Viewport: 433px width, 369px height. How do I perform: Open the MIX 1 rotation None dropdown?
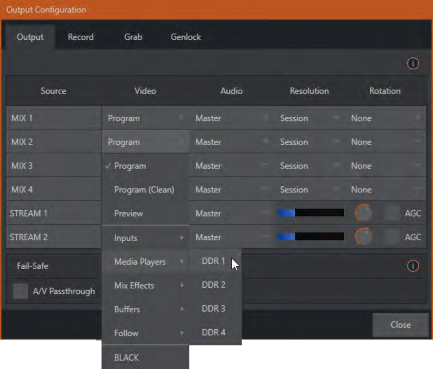386,118
